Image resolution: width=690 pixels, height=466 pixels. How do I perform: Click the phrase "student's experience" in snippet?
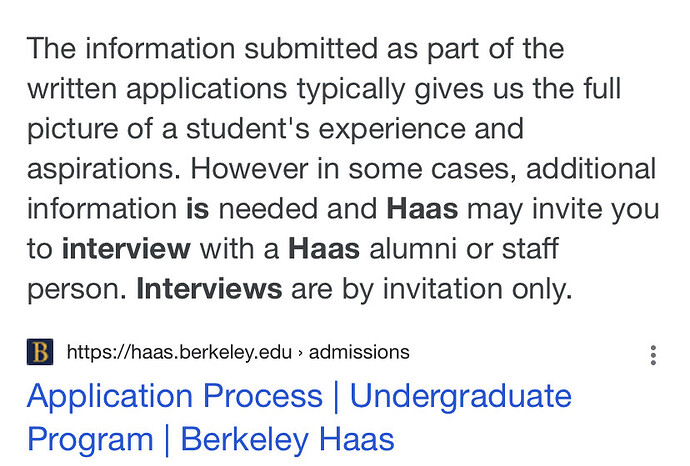(326, 129)
